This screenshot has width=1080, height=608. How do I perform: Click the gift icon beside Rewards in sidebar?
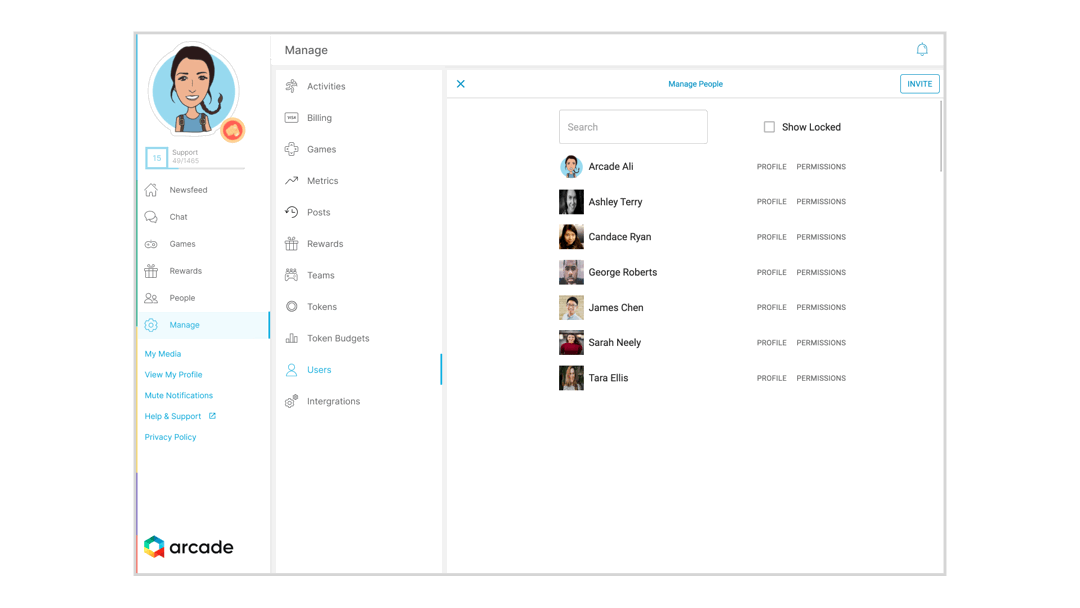(x=151, y=271)
